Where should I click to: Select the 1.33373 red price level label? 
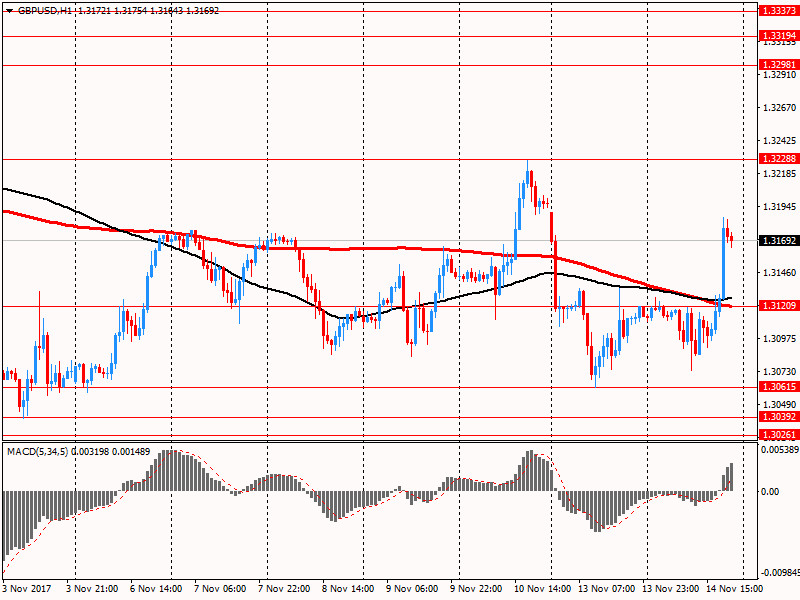click(x=779, y=11)
